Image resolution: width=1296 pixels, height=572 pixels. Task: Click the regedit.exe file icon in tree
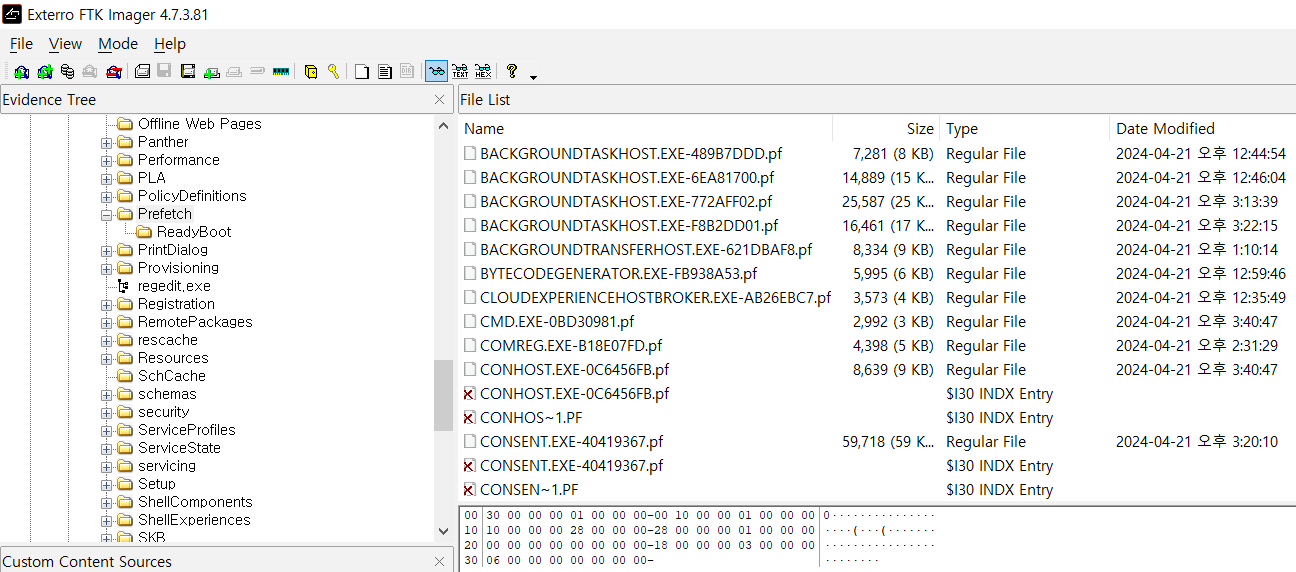(x=124, y=286)
